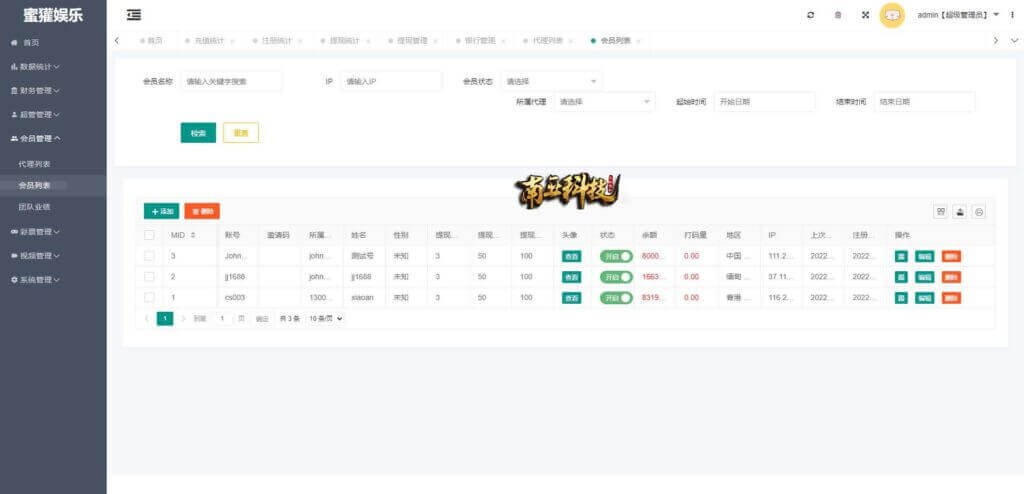1024x494 pixels.
Task: Click the refresh icon in top bar
Action: click(x=810, y=15)
